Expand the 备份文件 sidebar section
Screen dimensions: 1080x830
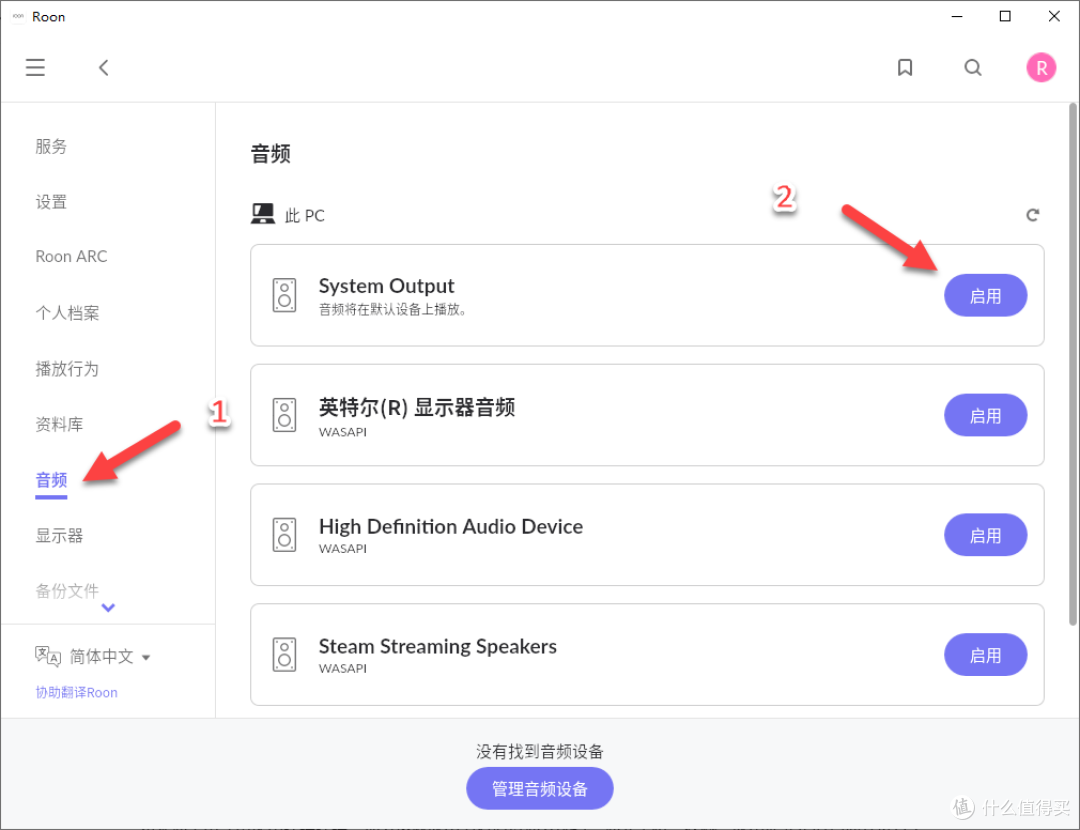click(108, 607)
